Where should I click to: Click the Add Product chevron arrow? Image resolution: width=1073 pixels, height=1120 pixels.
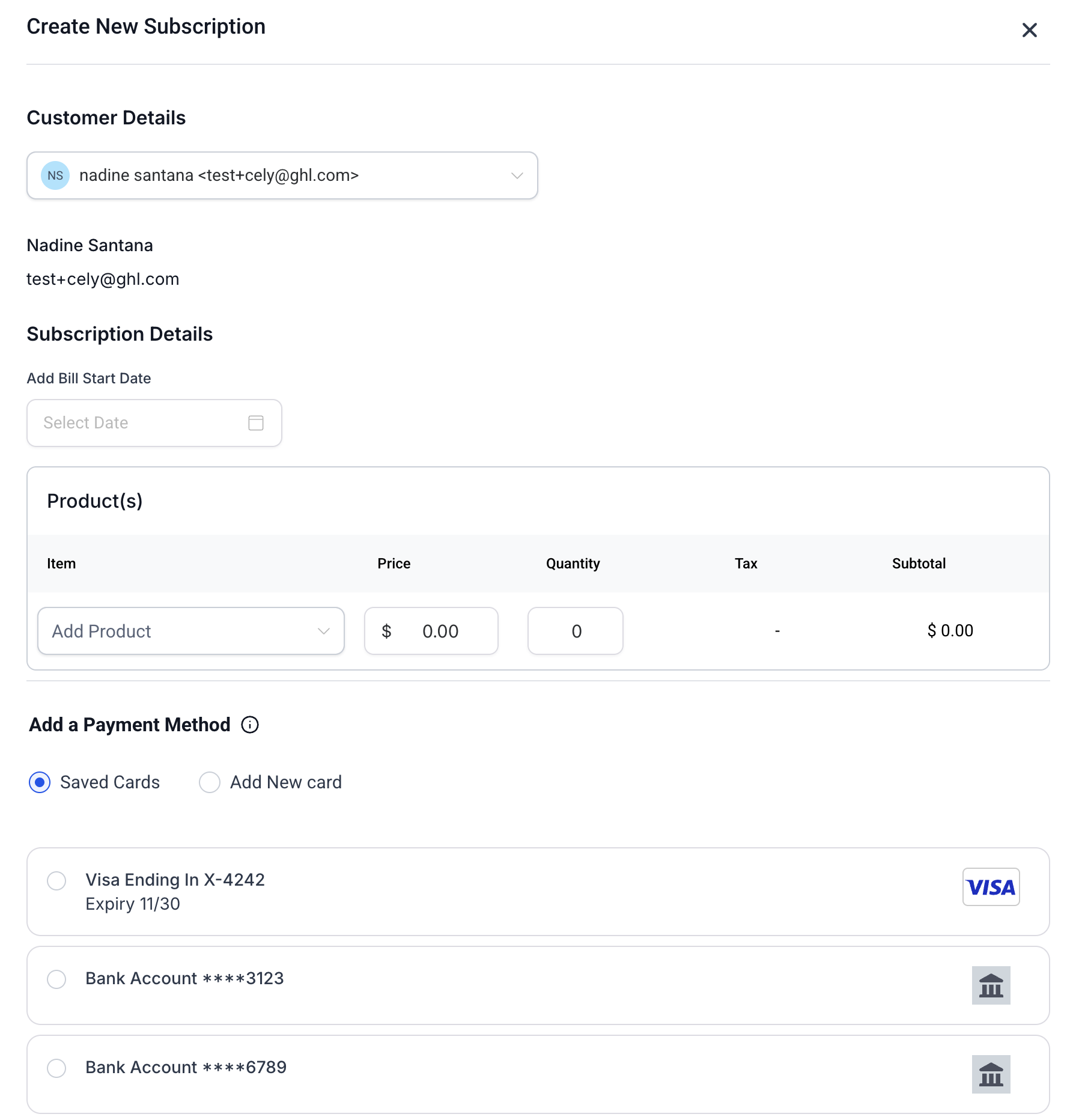(x=324, y=631)
